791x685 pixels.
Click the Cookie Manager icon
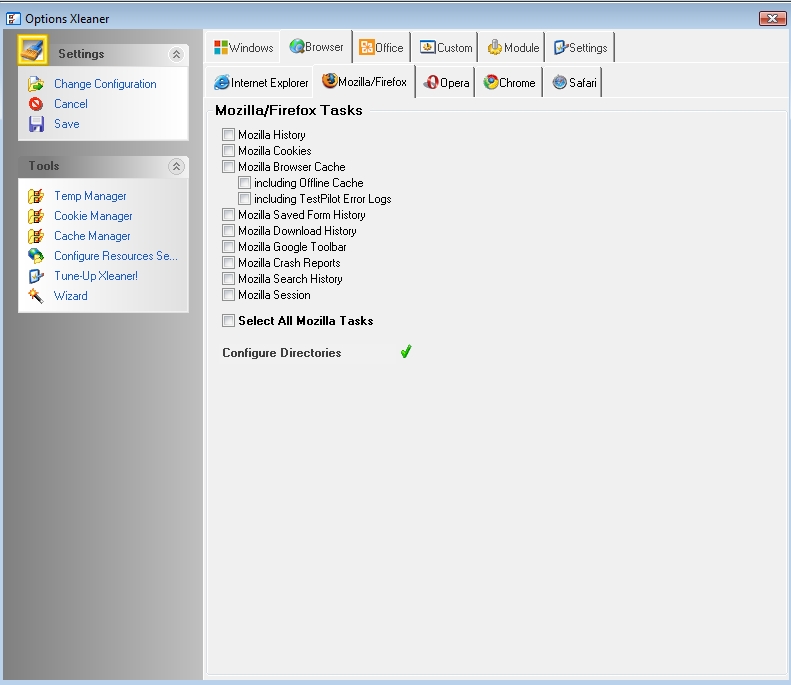[x=36, y=216]
